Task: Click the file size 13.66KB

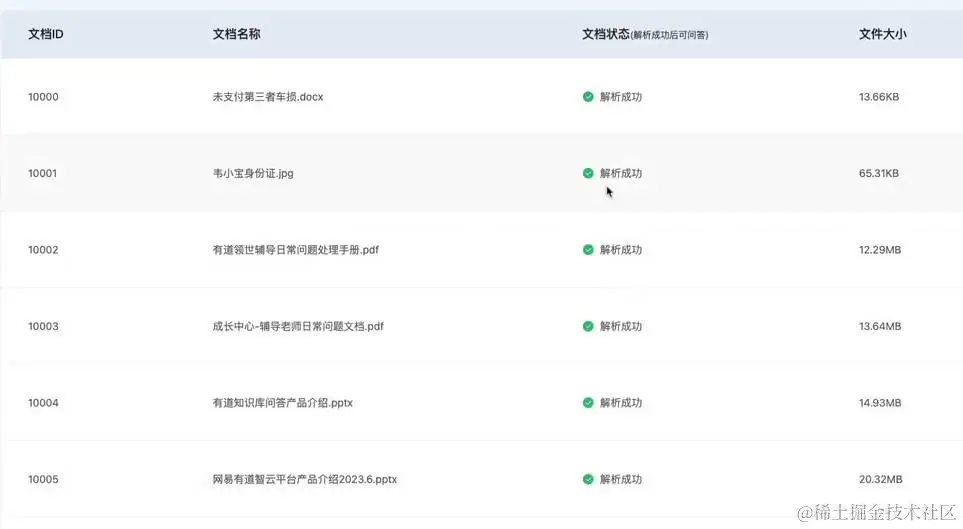Action: 879,96
